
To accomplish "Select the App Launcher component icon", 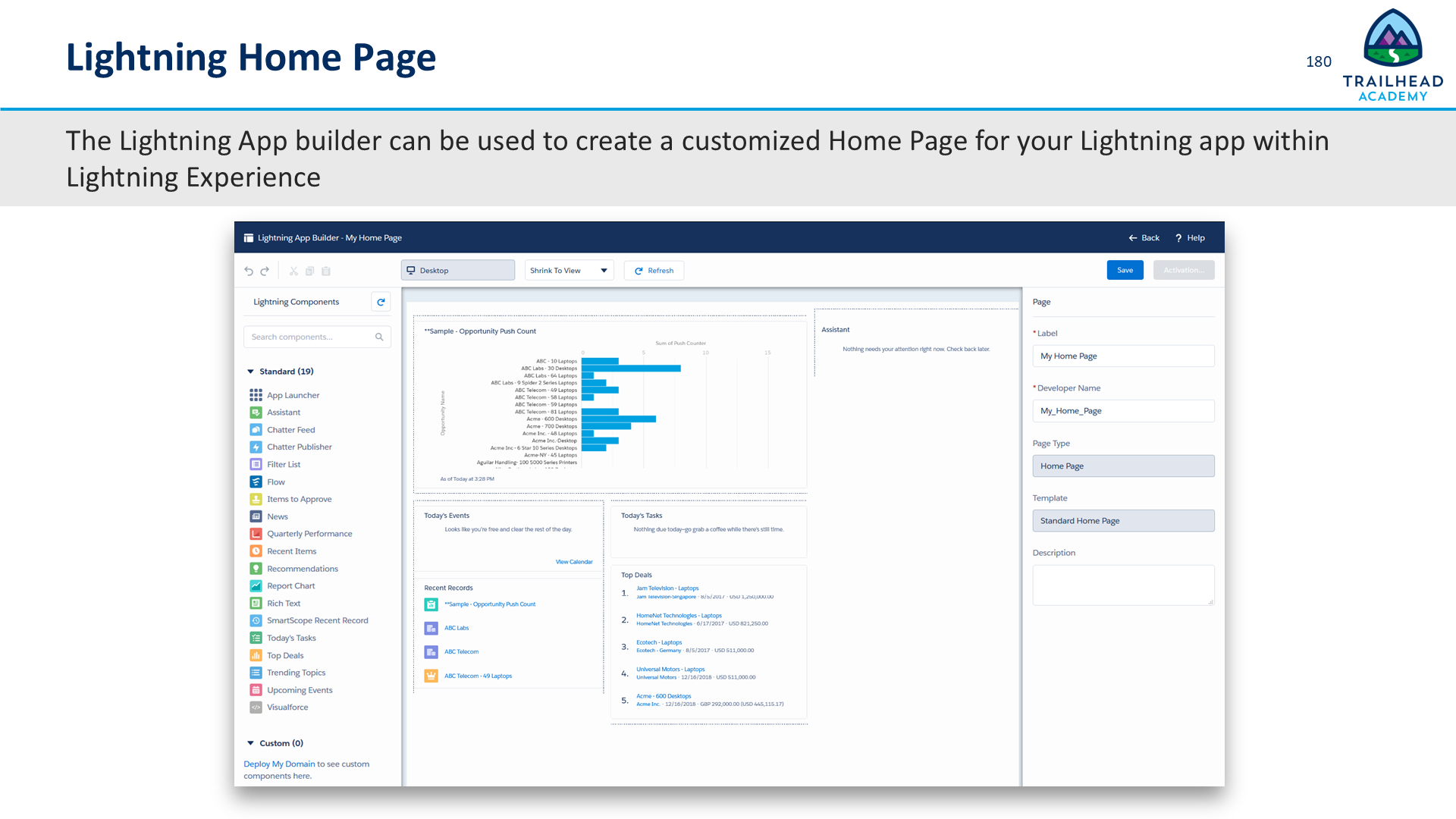I will pos(256,395).
